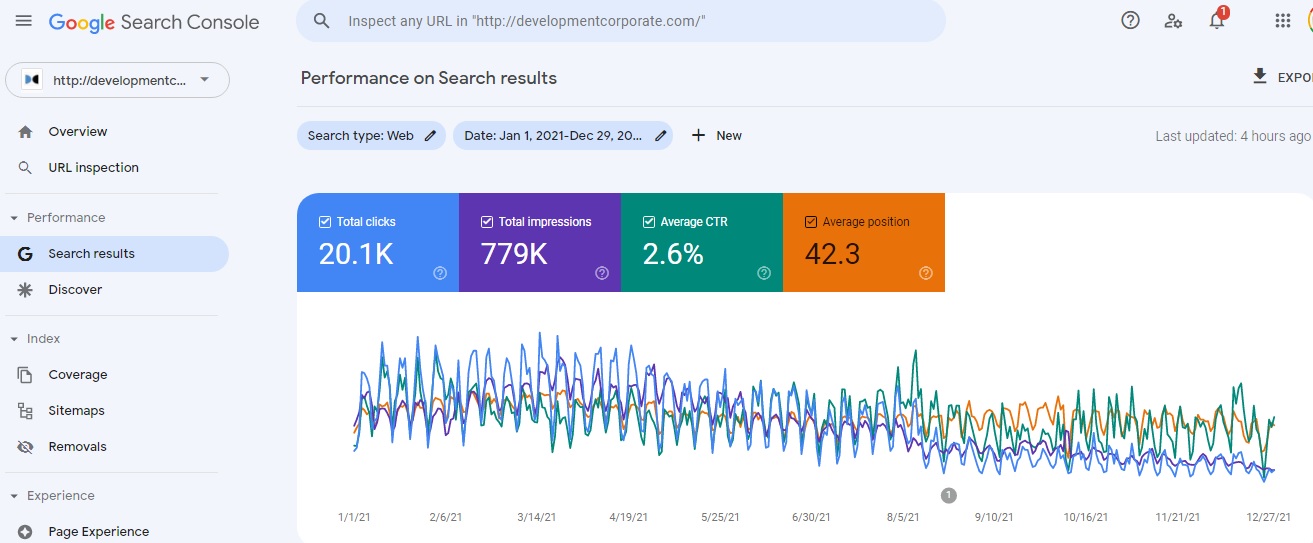This screenshot has height=543, width=1313.
Task: Click the Total impressions 779K card
Action: [x=540, y=243]
